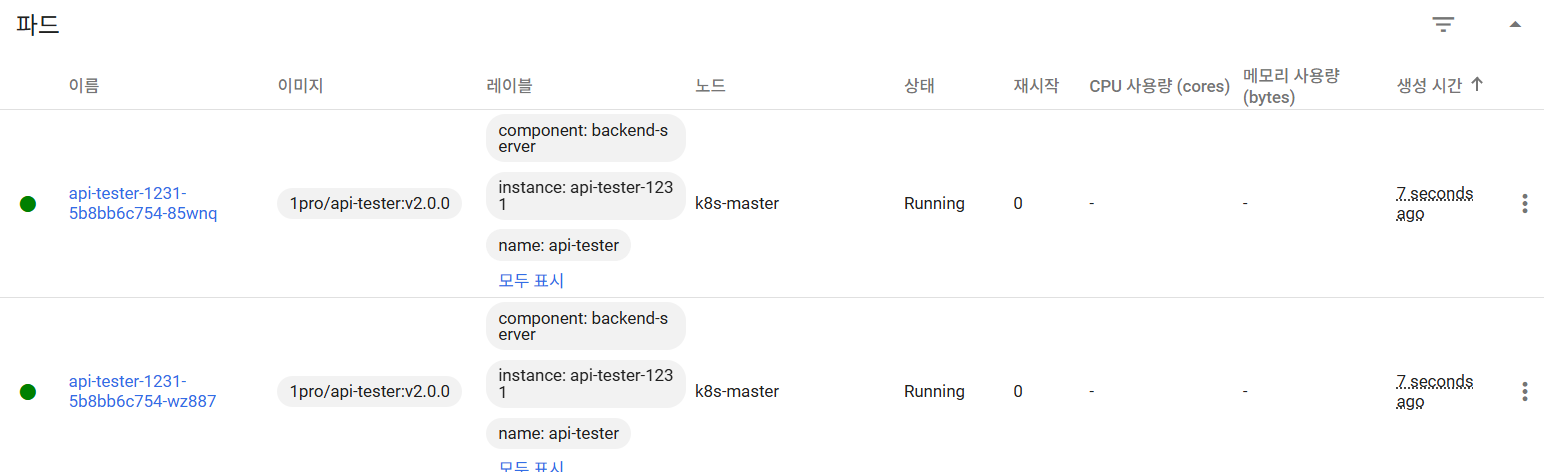Click the first pod's 7 seconds ago timestamp
1544x472 pixels.
pos(1434,203)
